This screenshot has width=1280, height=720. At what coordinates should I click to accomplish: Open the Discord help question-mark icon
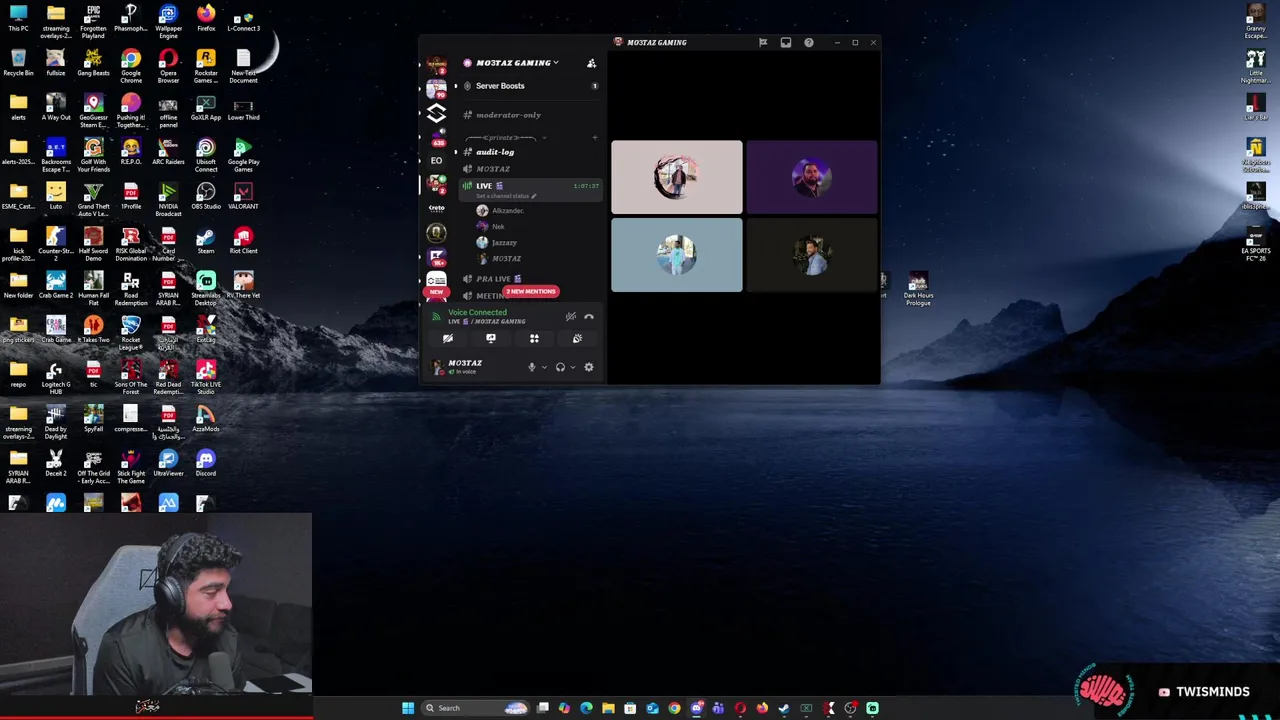(x=809, y=43)
